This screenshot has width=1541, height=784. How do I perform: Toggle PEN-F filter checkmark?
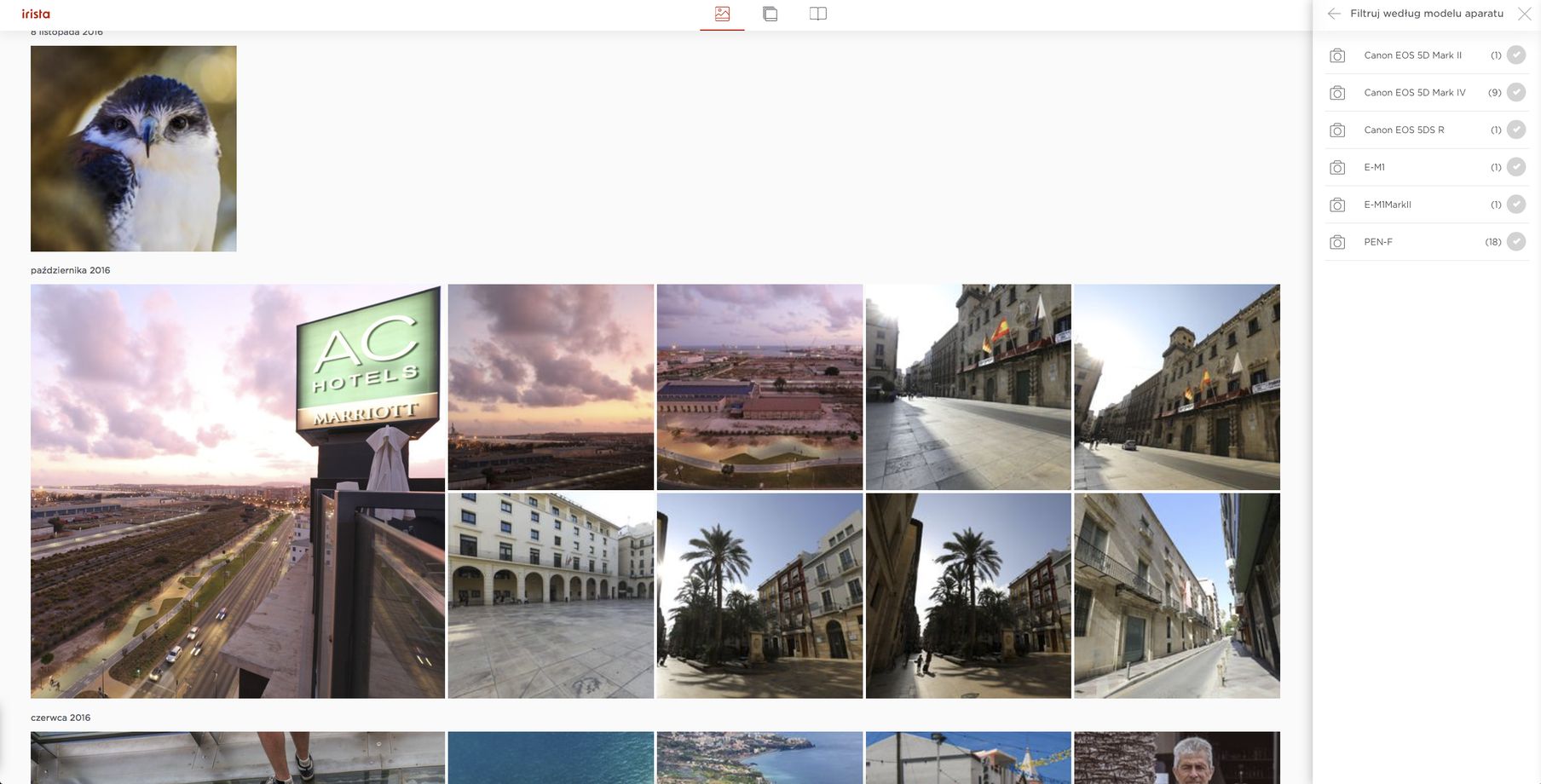point(1515,242)
